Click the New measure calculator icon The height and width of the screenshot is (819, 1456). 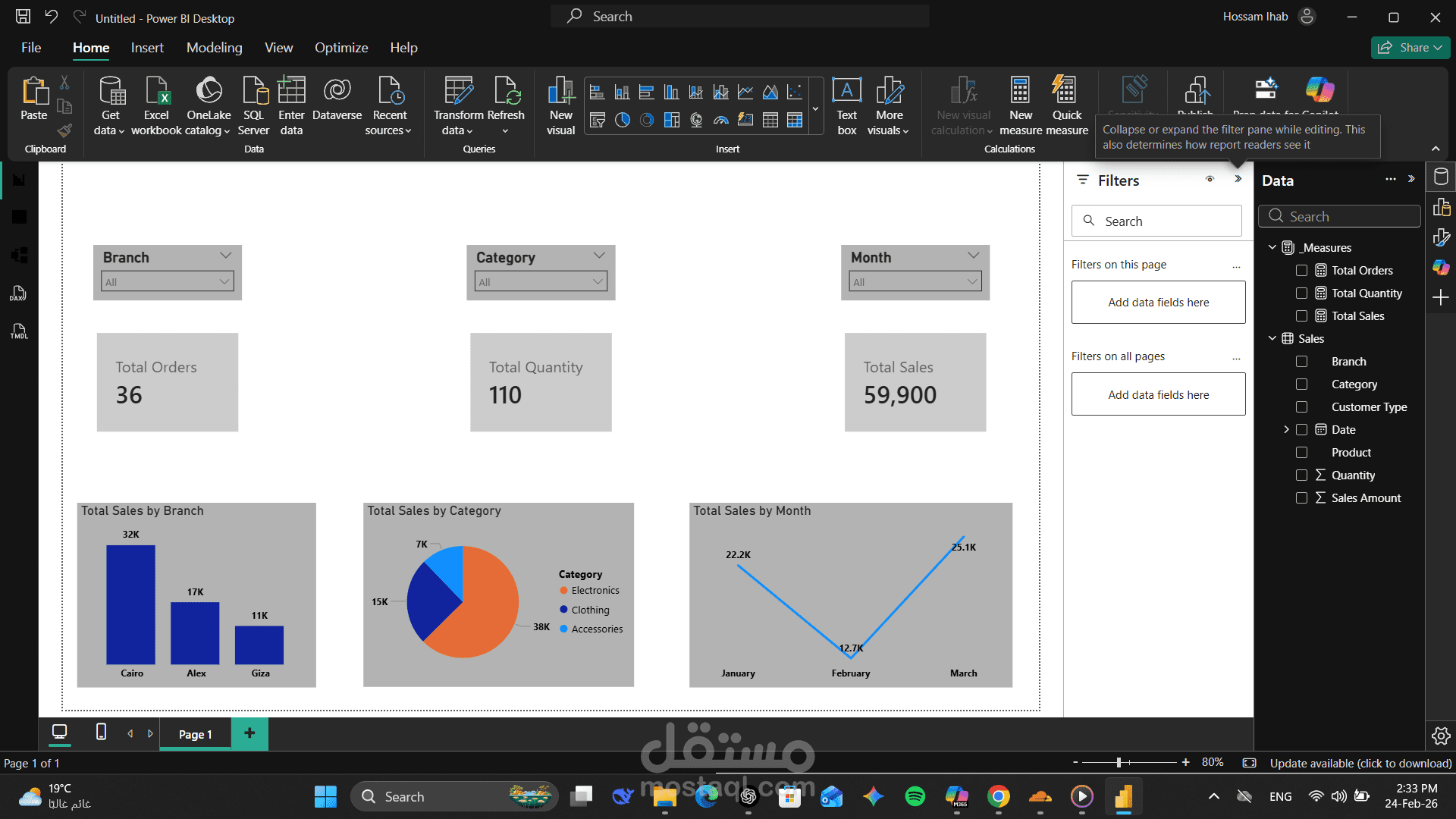coord(1020,91)
